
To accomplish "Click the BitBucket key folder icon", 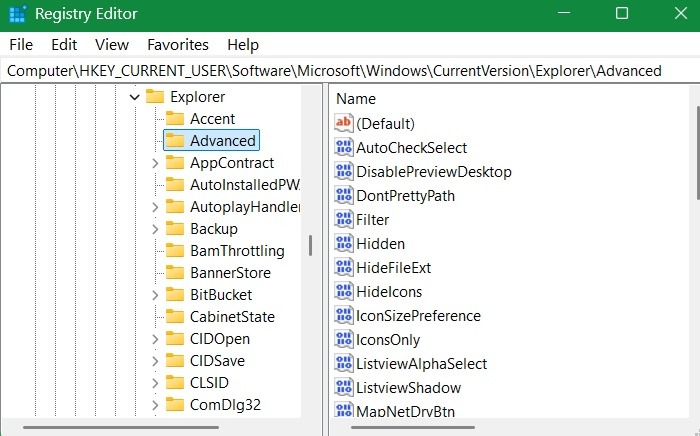I will click(x=175, y=295).
